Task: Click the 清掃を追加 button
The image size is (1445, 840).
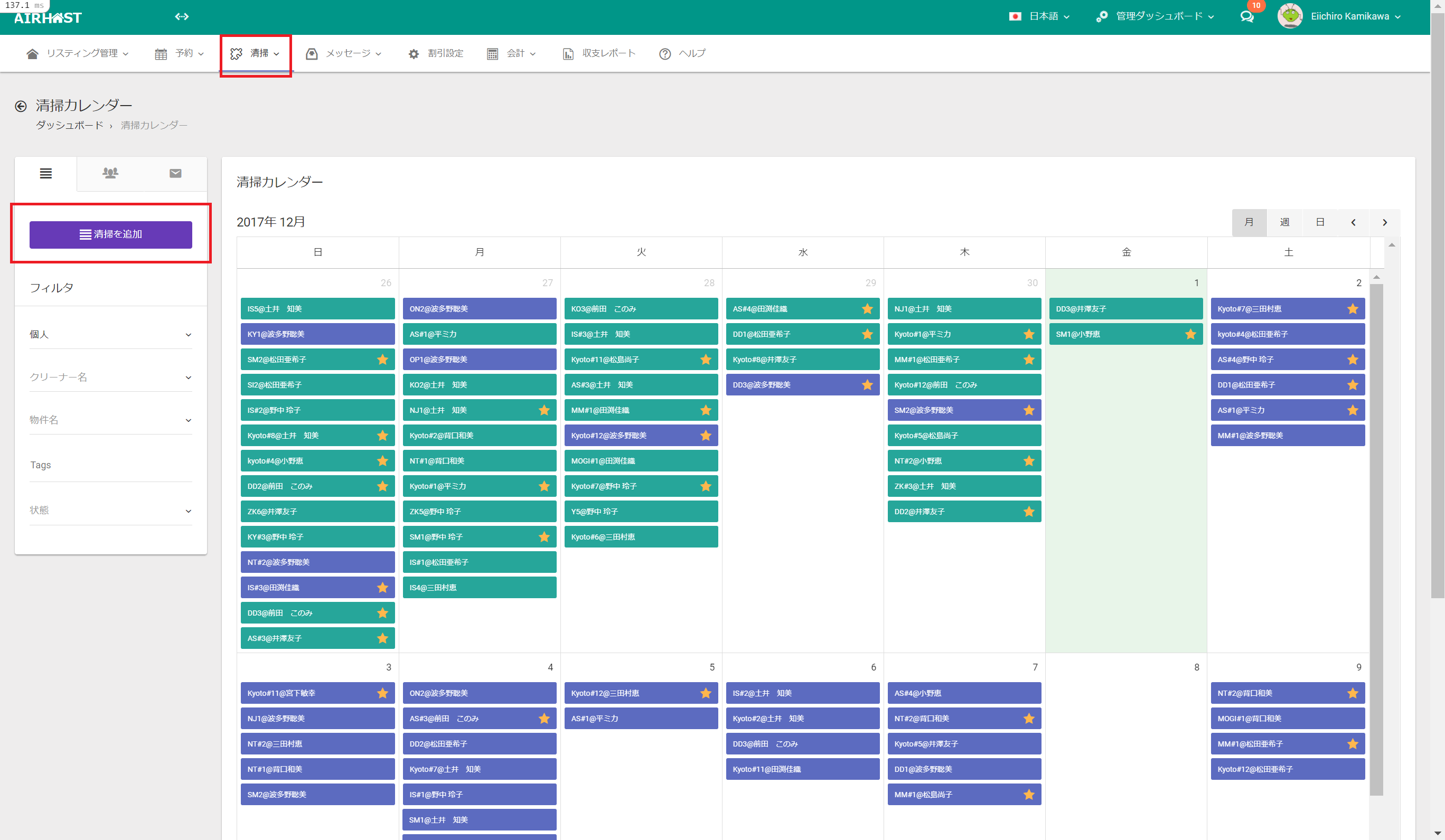Action: pyautogui.click(x=111, y=234)
